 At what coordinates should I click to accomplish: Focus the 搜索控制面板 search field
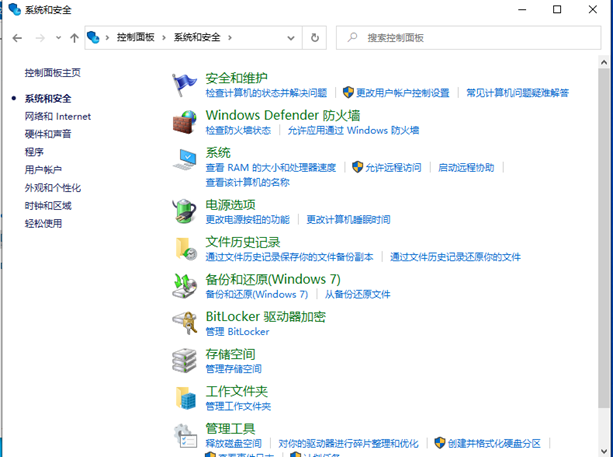click(x=468, y=38)
